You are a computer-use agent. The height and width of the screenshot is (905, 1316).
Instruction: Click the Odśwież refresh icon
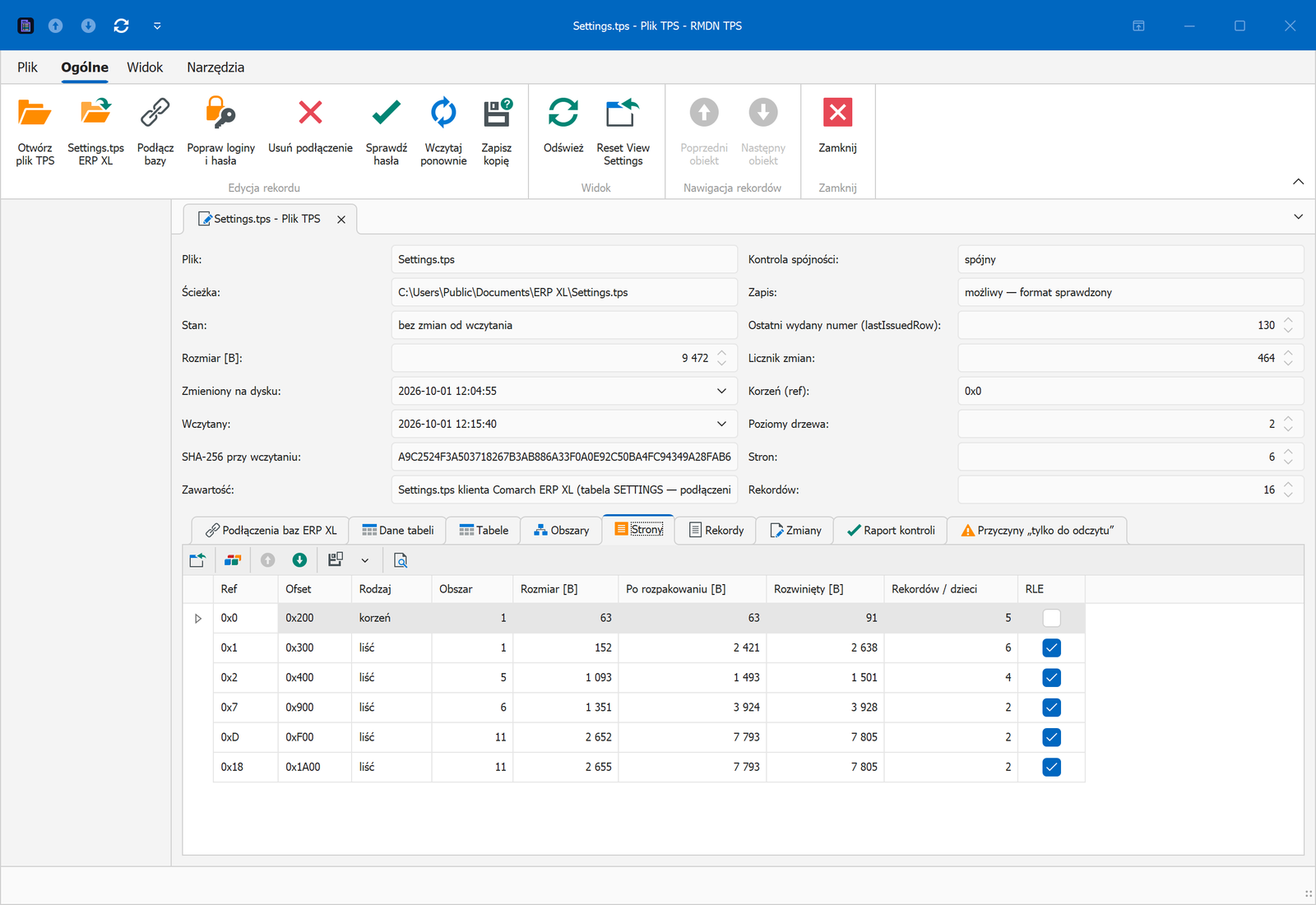click(563, 113)
